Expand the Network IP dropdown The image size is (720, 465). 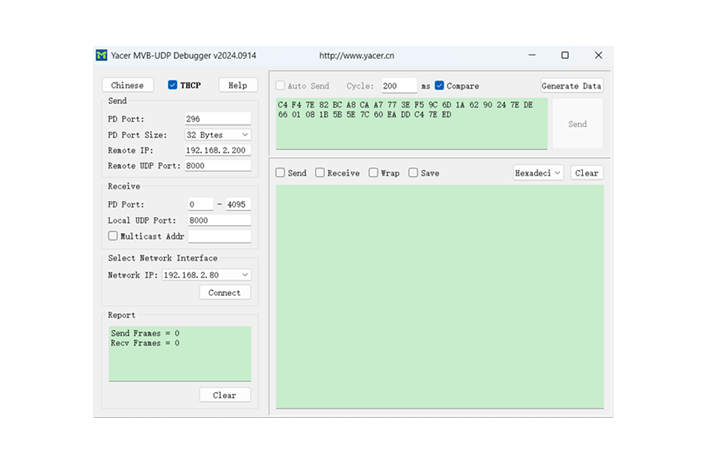pyautogui.click(x=206, y=275)
